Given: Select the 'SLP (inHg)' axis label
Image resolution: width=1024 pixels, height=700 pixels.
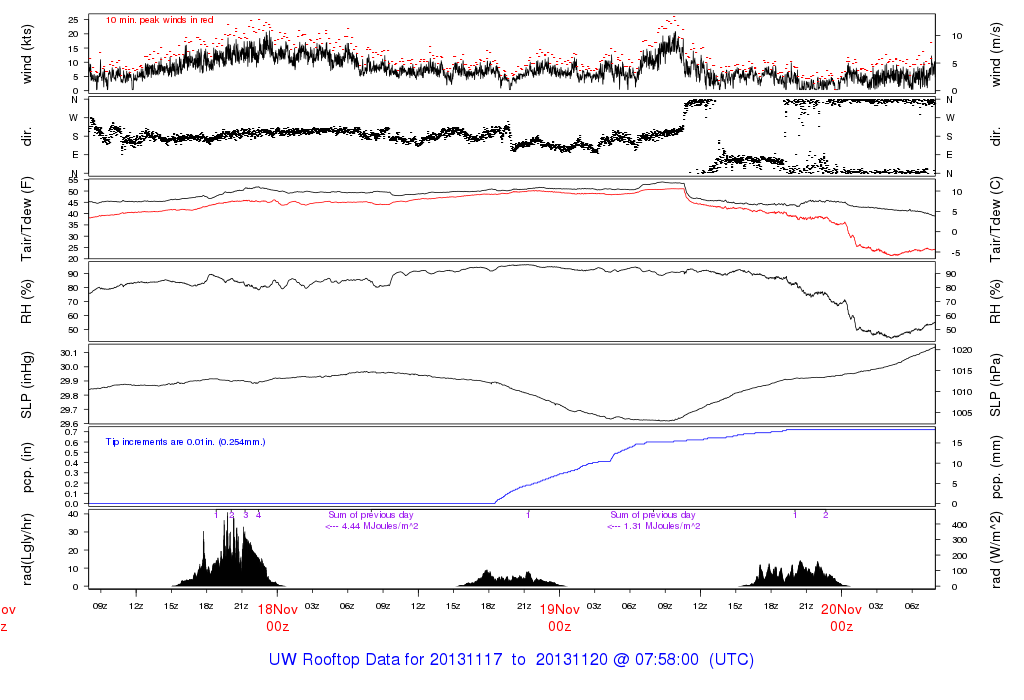Looking at the screenshot, I should (26, 385).
